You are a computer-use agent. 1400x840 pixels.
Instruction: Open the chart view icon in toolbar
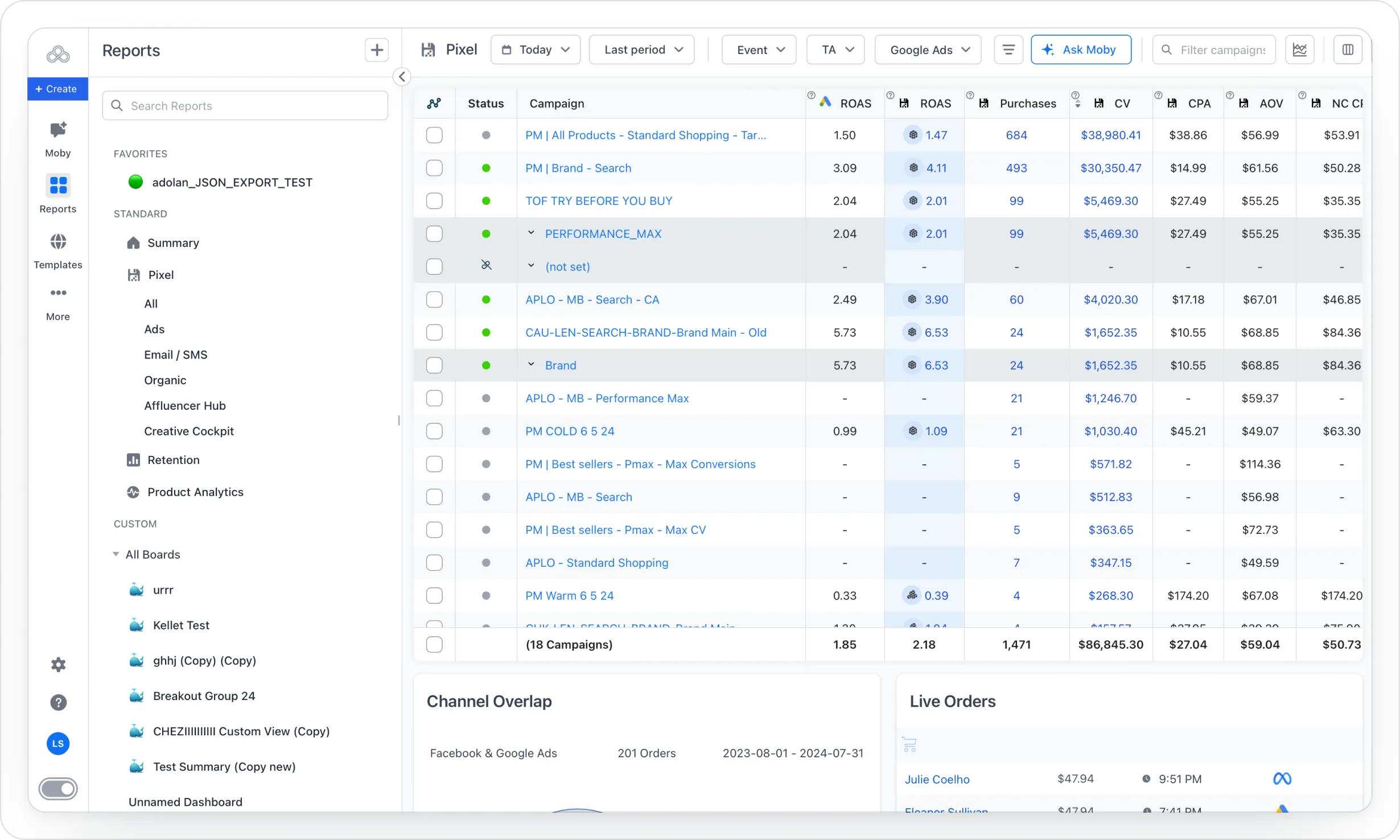tap(1300, 50)
